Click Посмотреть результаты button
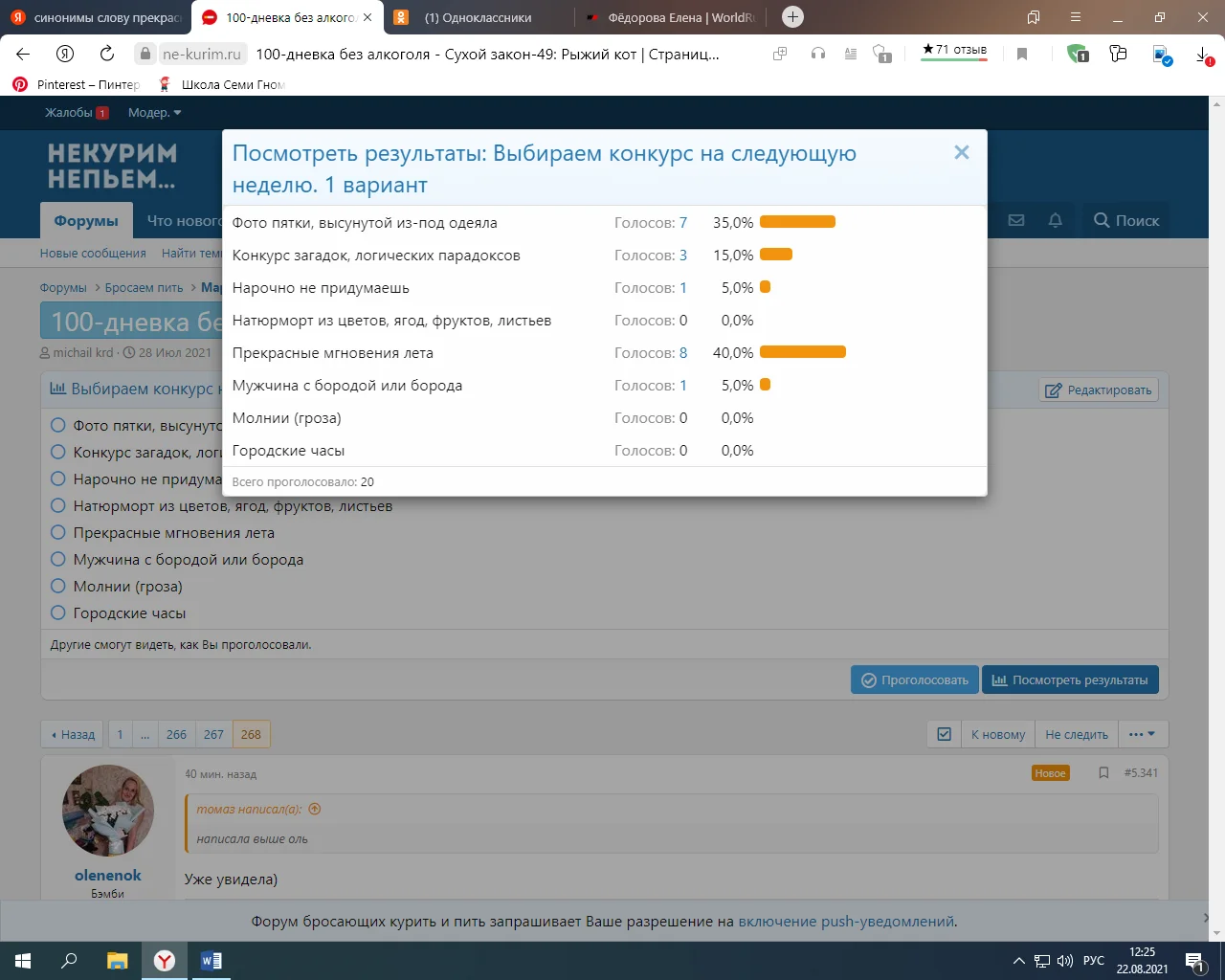The height and width of the screenshot is (980, 1225). [1070, 679]
